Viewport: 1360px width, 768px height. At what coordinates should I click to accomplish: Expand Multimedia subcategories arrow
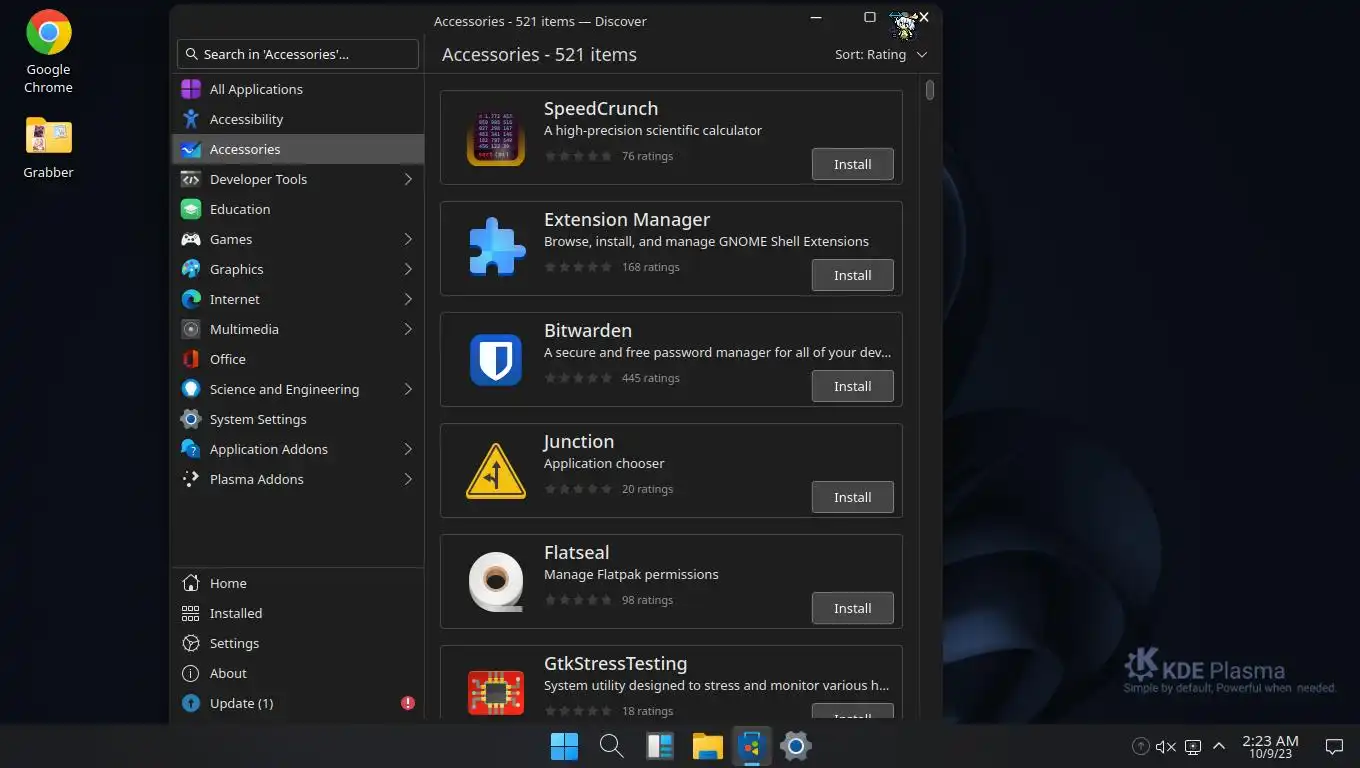[x=408, y=329]
